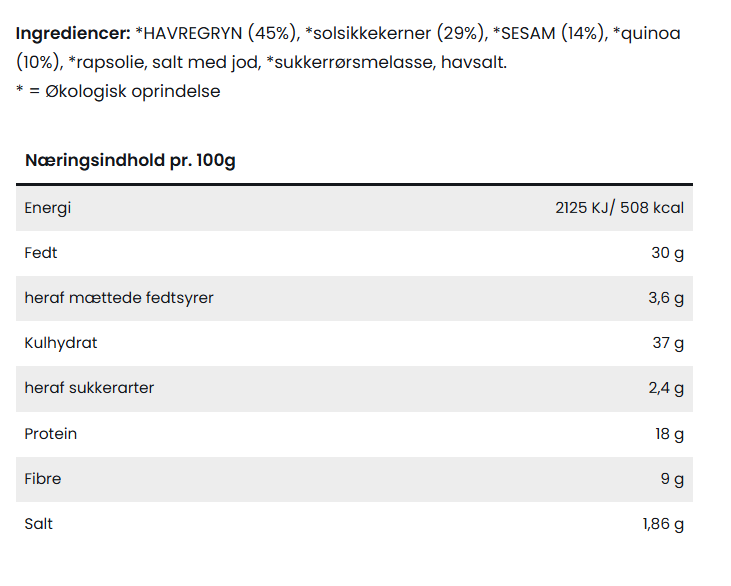This screenshot has height=586, width=731.
Task: Click the '18 g' protein value
Action: tap(668, 434)
